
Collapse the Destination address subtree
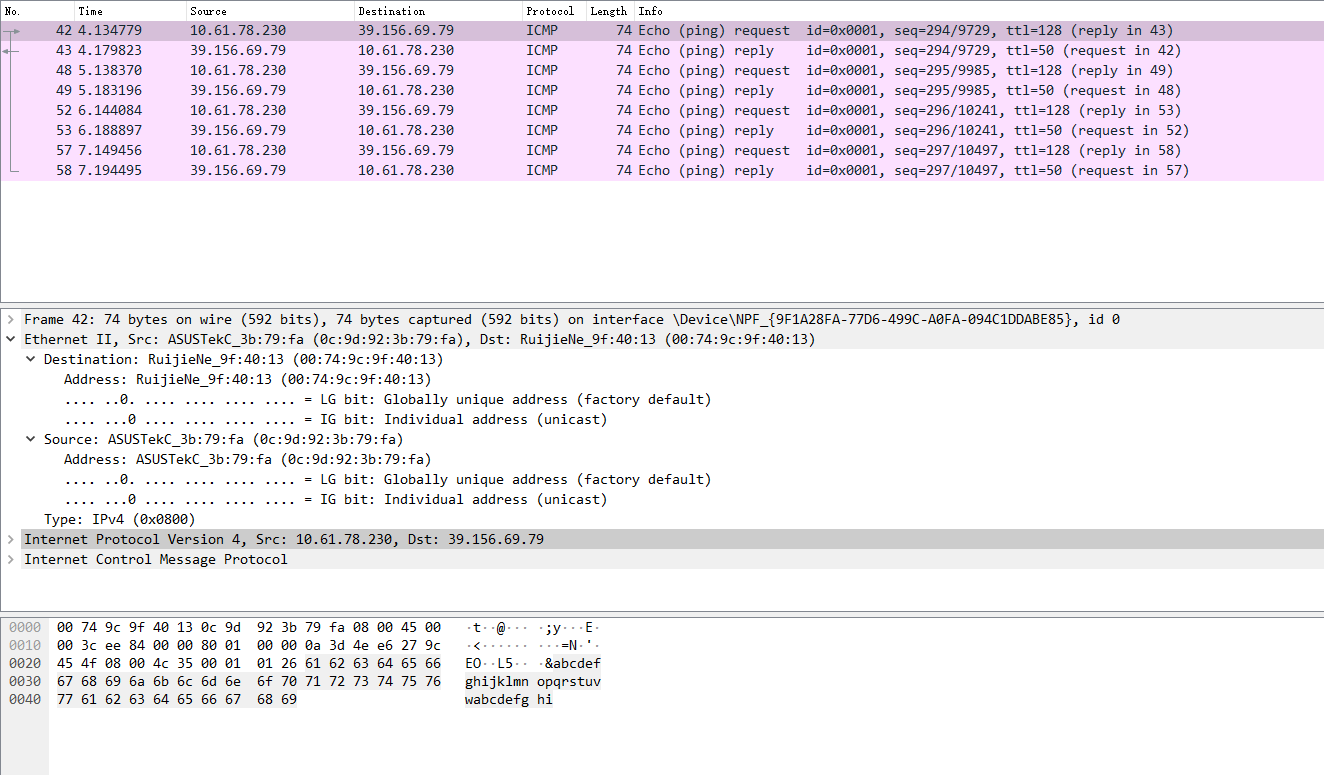click(30, 359)
